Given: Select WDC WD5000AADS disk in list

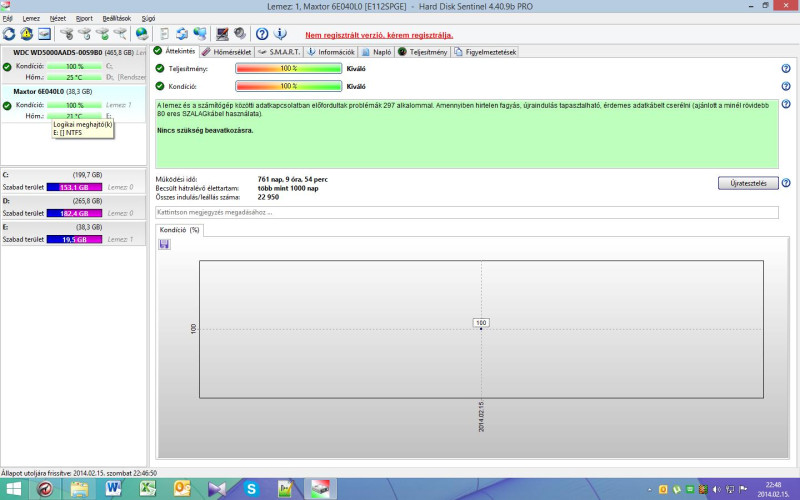Looking at the screenshot, I should tap(73, 65).
